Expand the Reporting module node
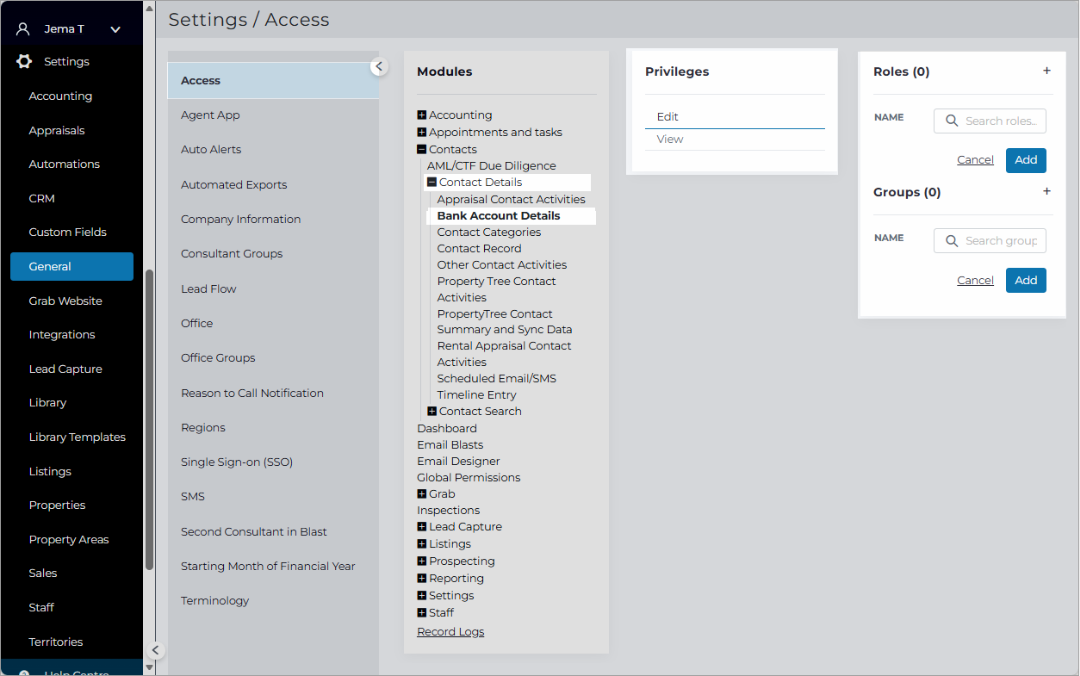1080x676 pixels. pos(422,579)
